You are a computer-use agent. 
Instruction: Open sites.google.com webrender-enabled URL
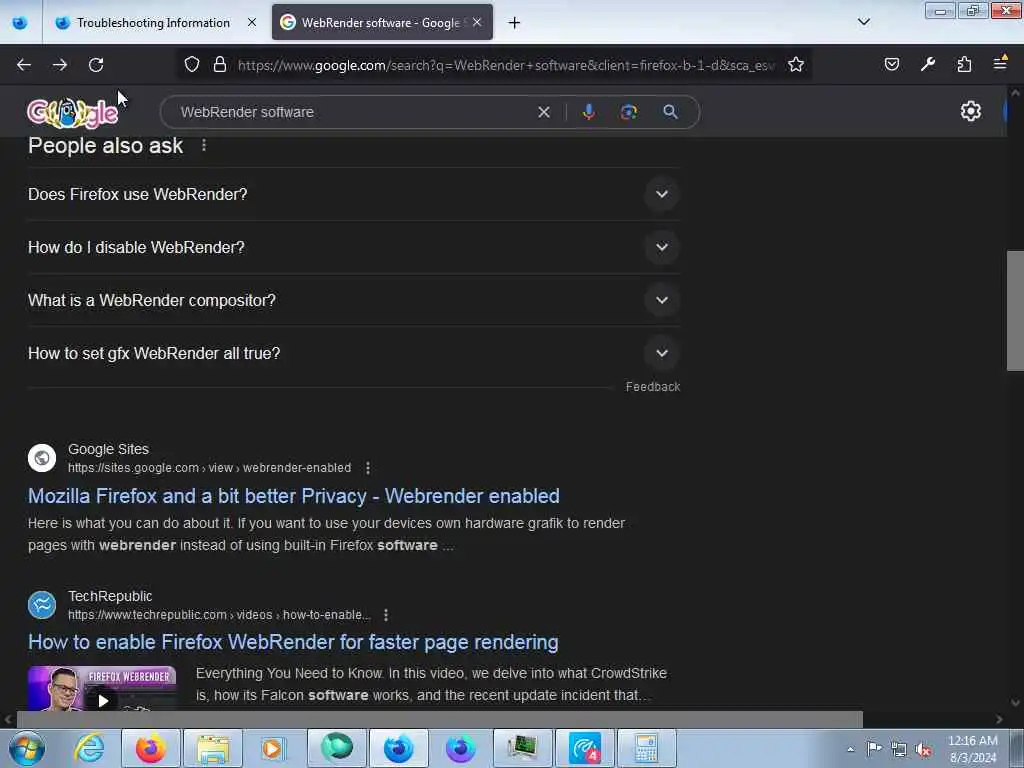[x=209, y=468]
